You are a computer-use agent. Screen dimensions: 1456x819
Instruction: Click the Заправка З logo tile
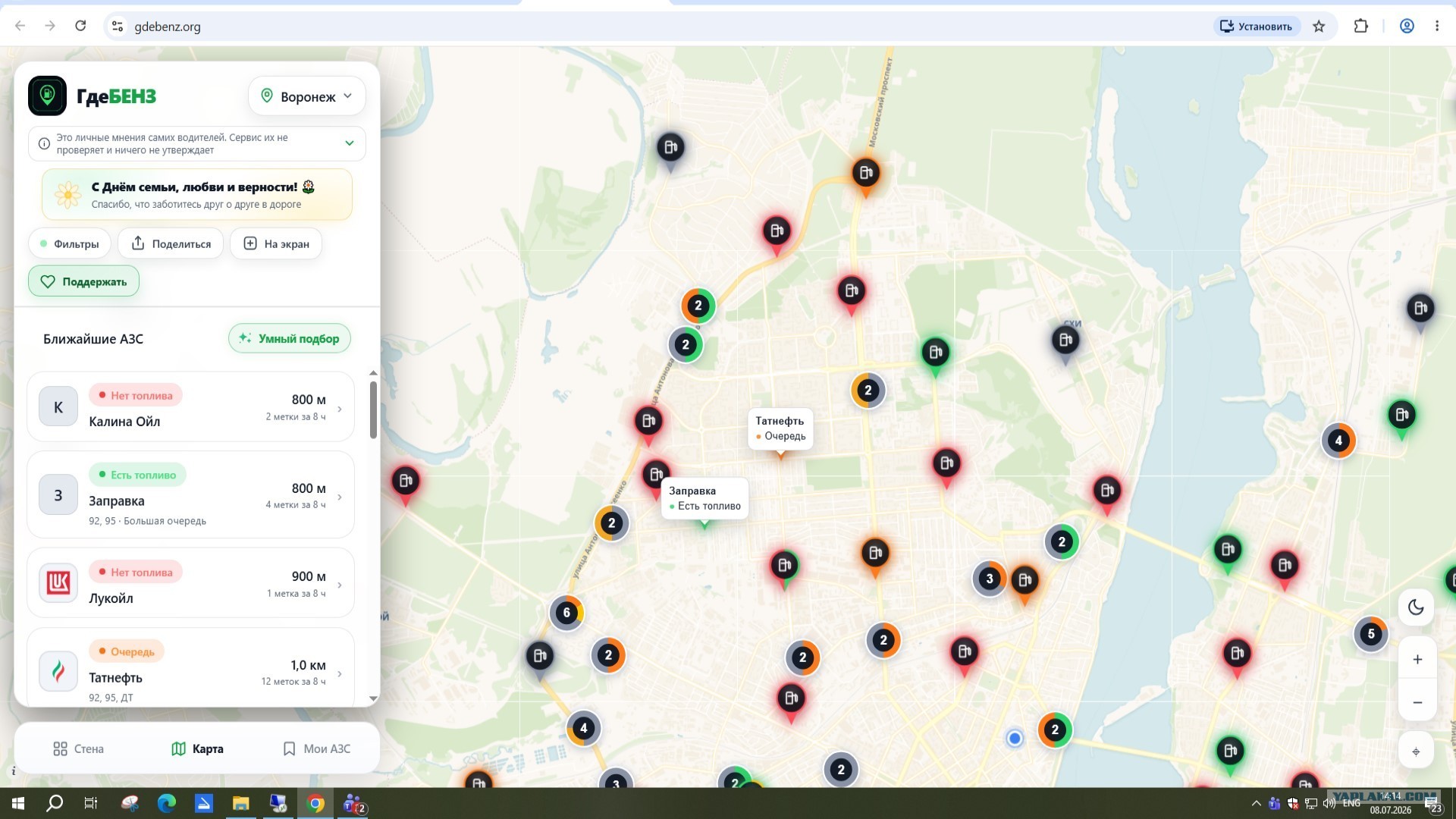click(x=58, y=495)
